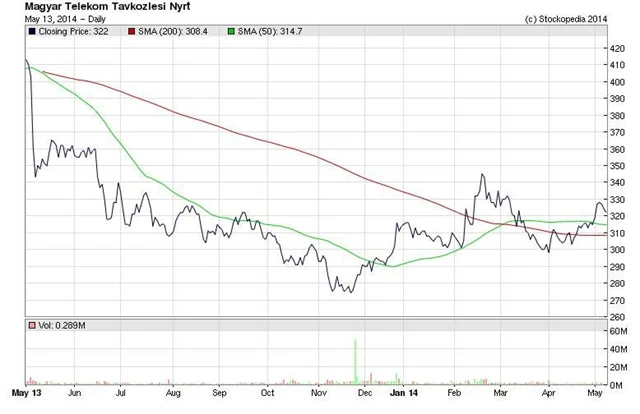Click the 320 price axis label

coord(617,216)
